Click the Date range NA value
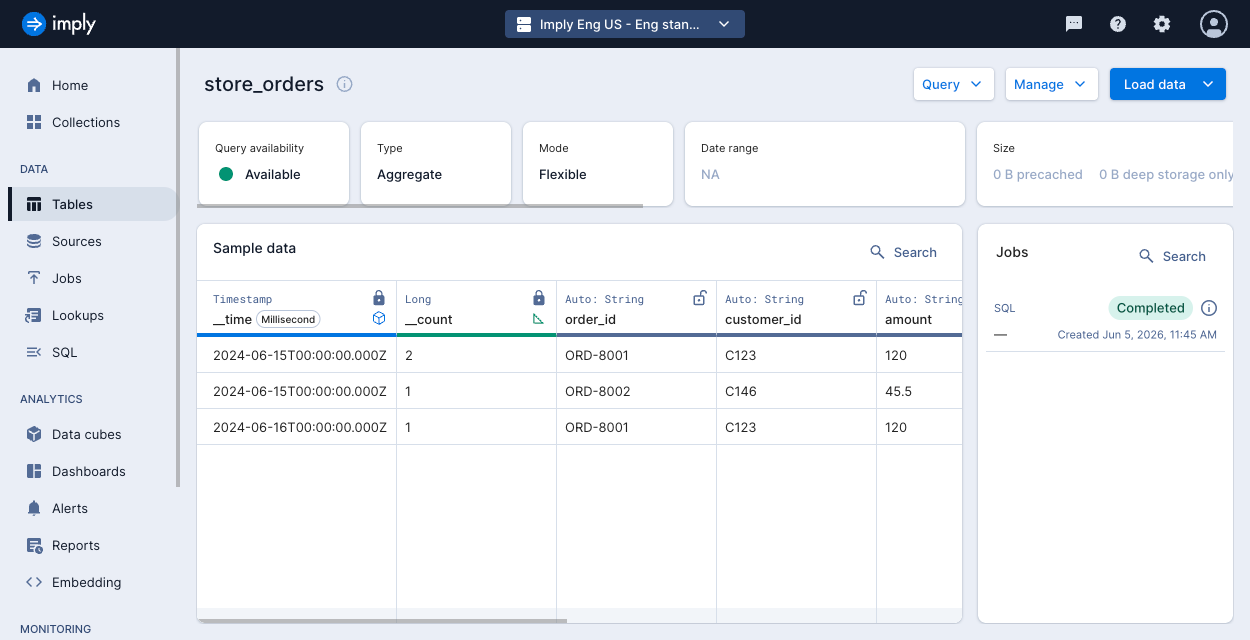Screen dimensions: 1250x640 coord(710,174)
